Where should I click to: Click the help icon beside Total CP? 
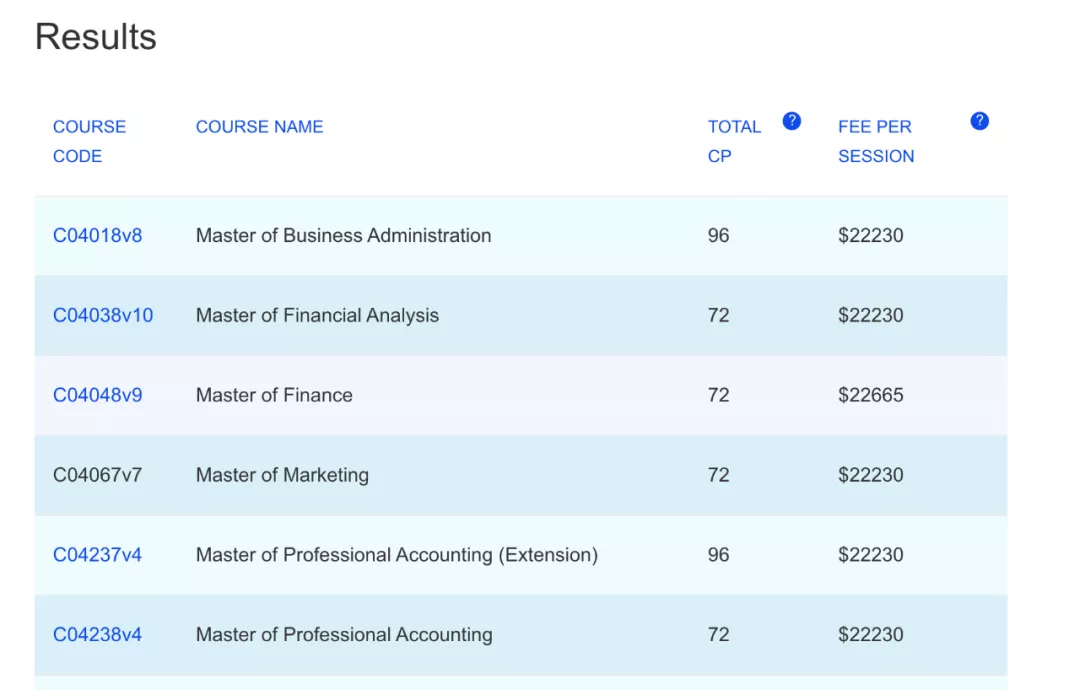791,121
